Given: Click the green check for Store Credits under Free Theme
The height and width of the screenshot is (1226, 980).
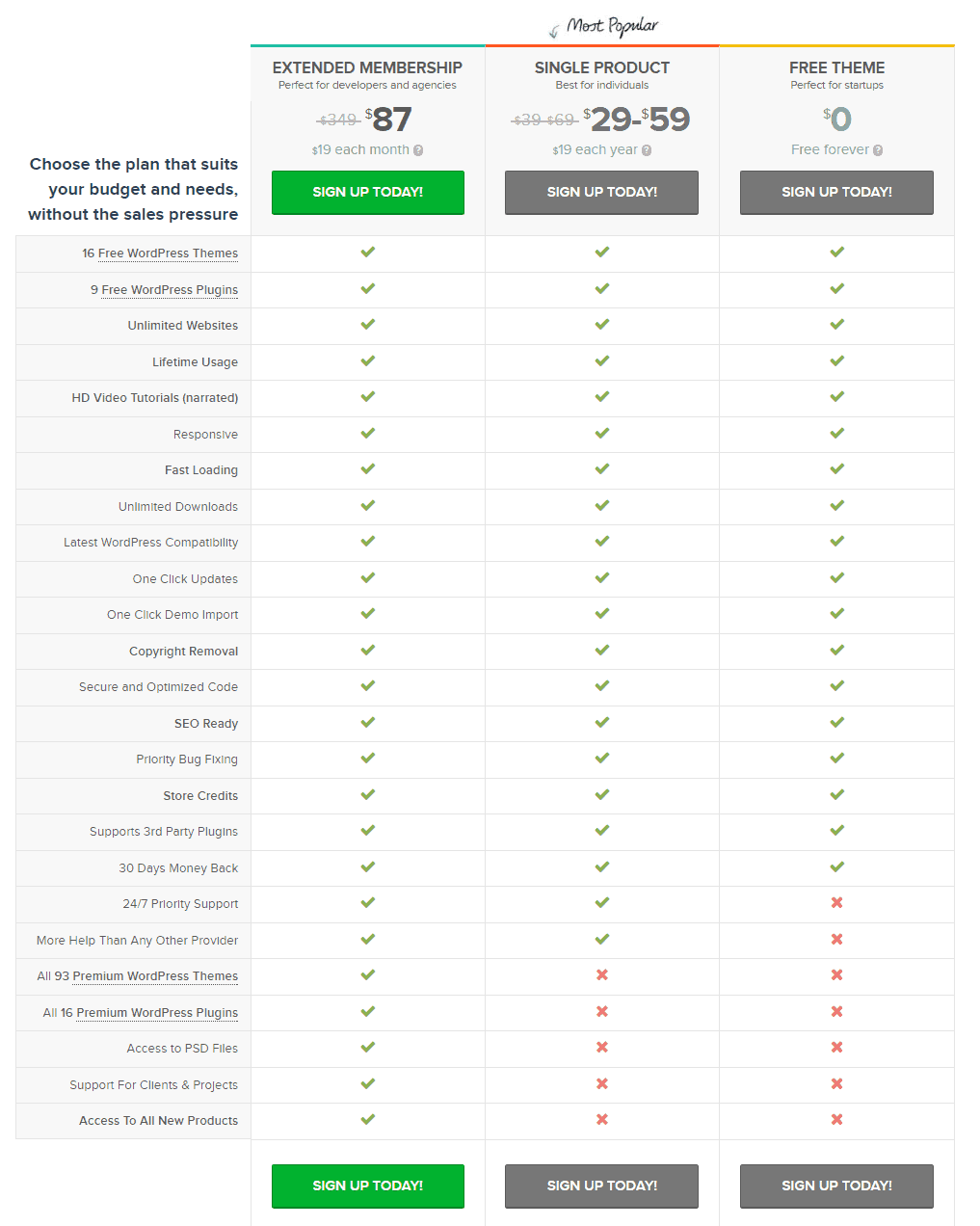Looking at the screenshot, I should [x=837, y=794].
